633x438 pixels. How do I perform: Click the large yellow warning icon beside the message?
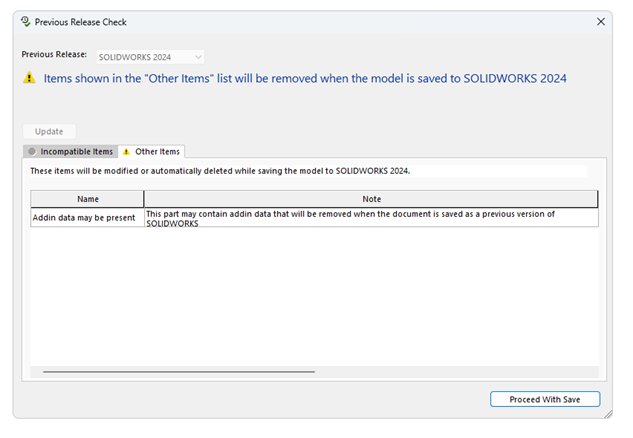coord(29,79)
